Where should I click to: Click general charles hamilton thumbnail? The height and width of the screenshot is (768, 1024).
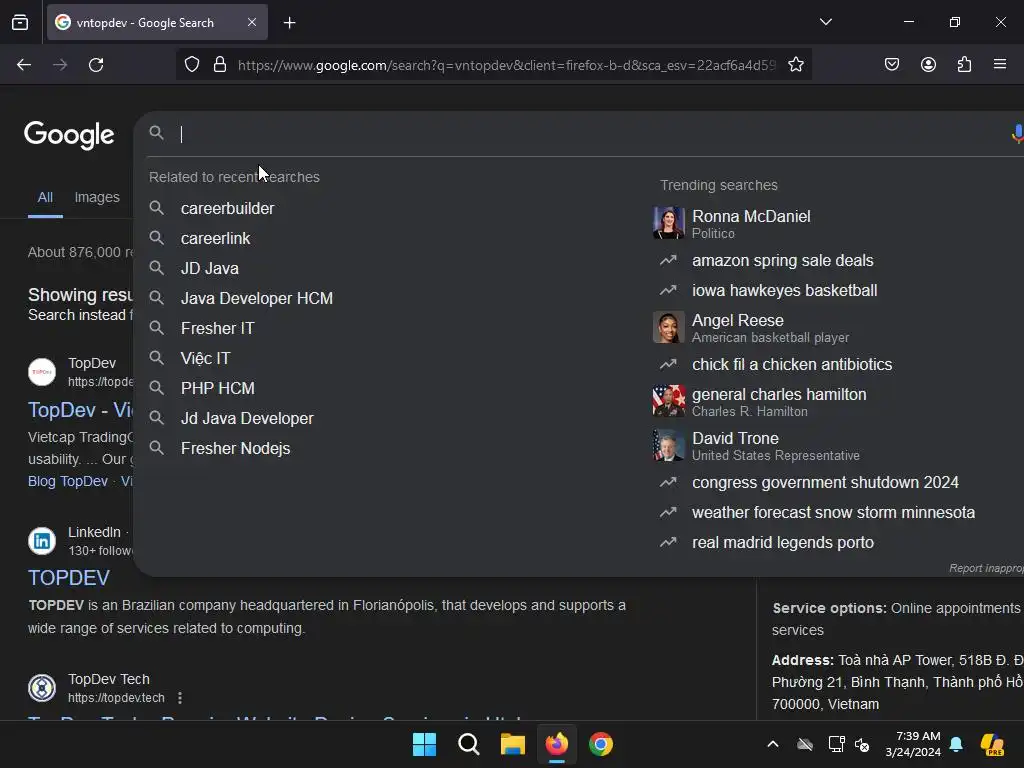(669, 401)
